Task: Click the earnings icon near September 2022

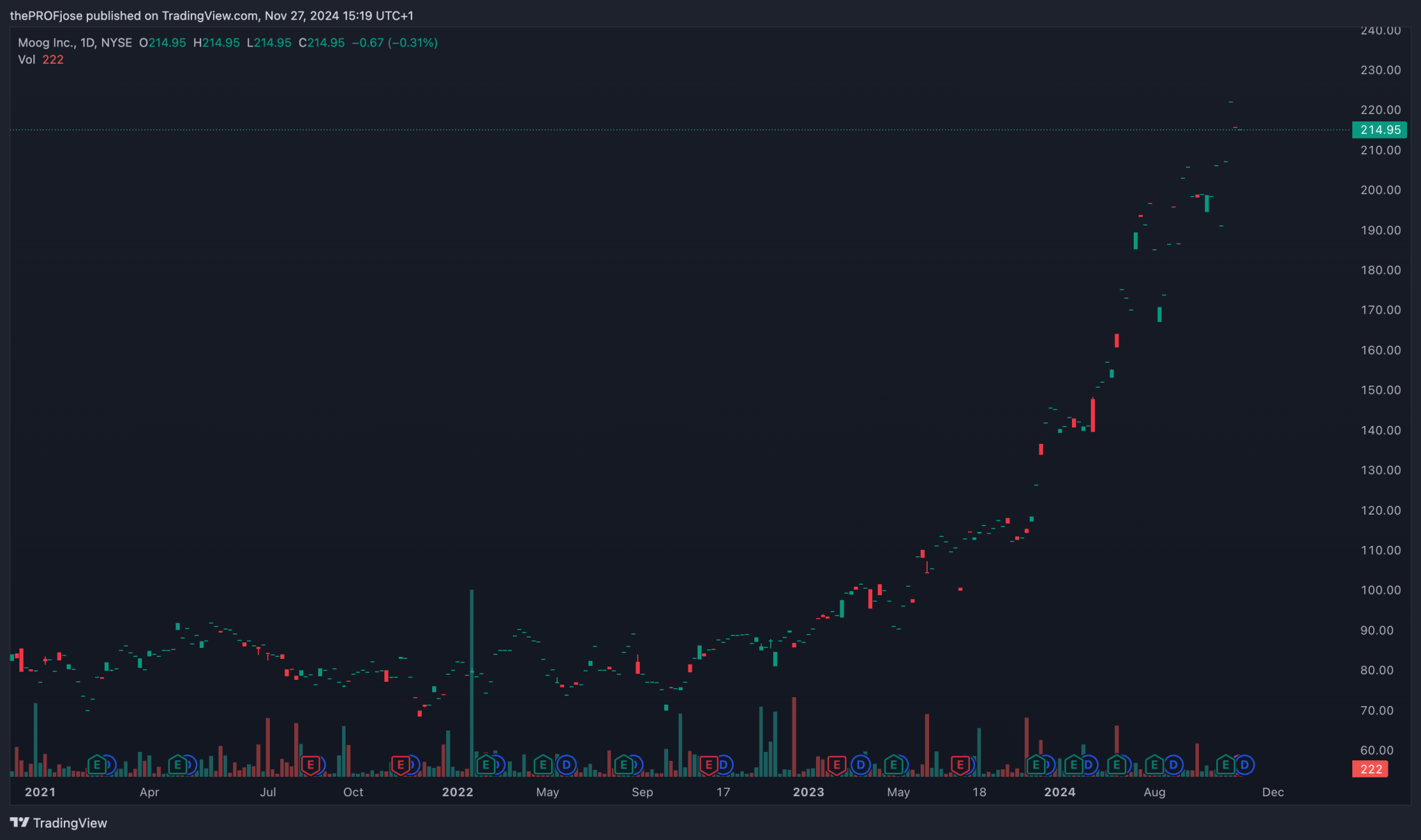Action: click(624, 764)
